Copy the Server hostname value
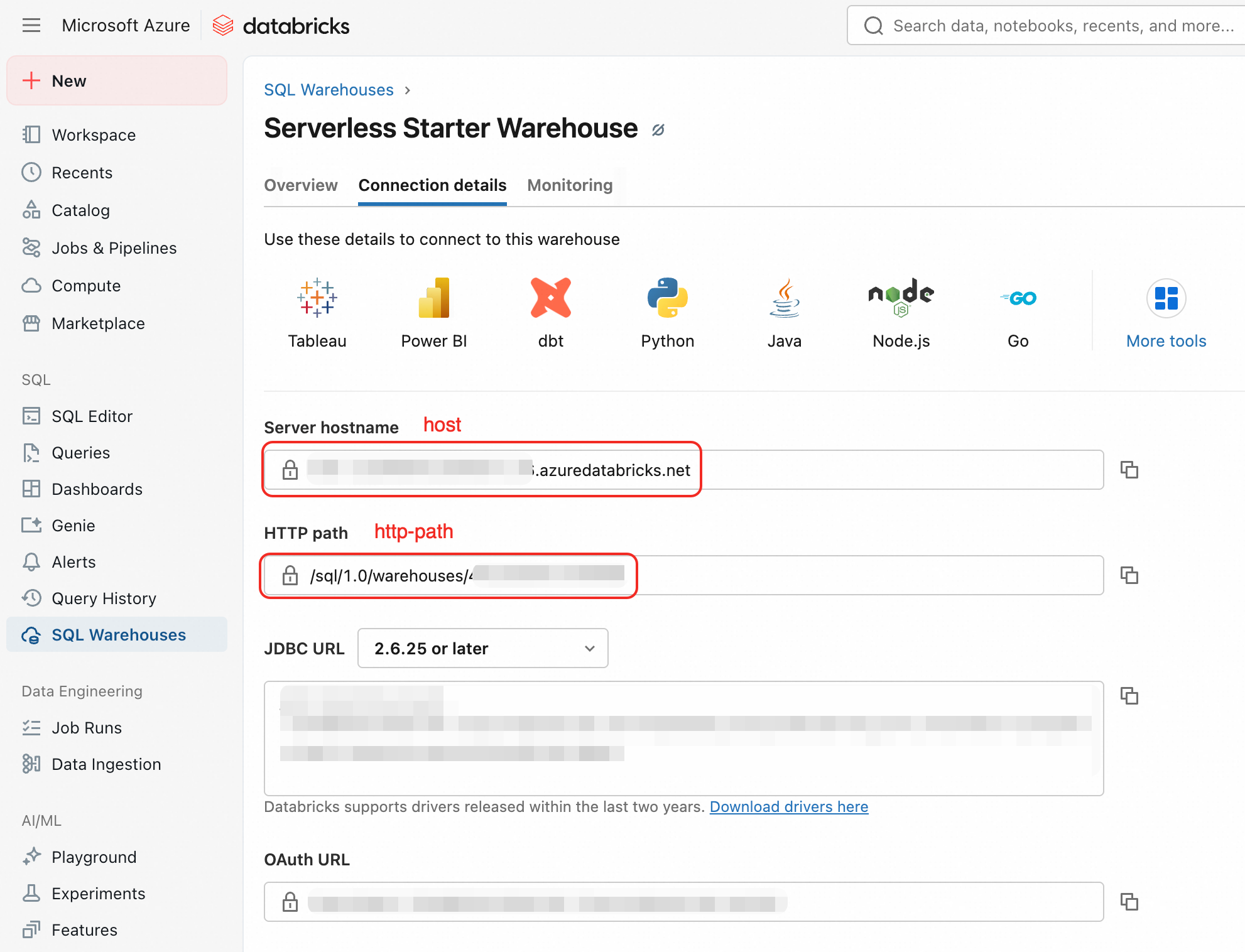 pyautogui.click(x=1129, y=470)
